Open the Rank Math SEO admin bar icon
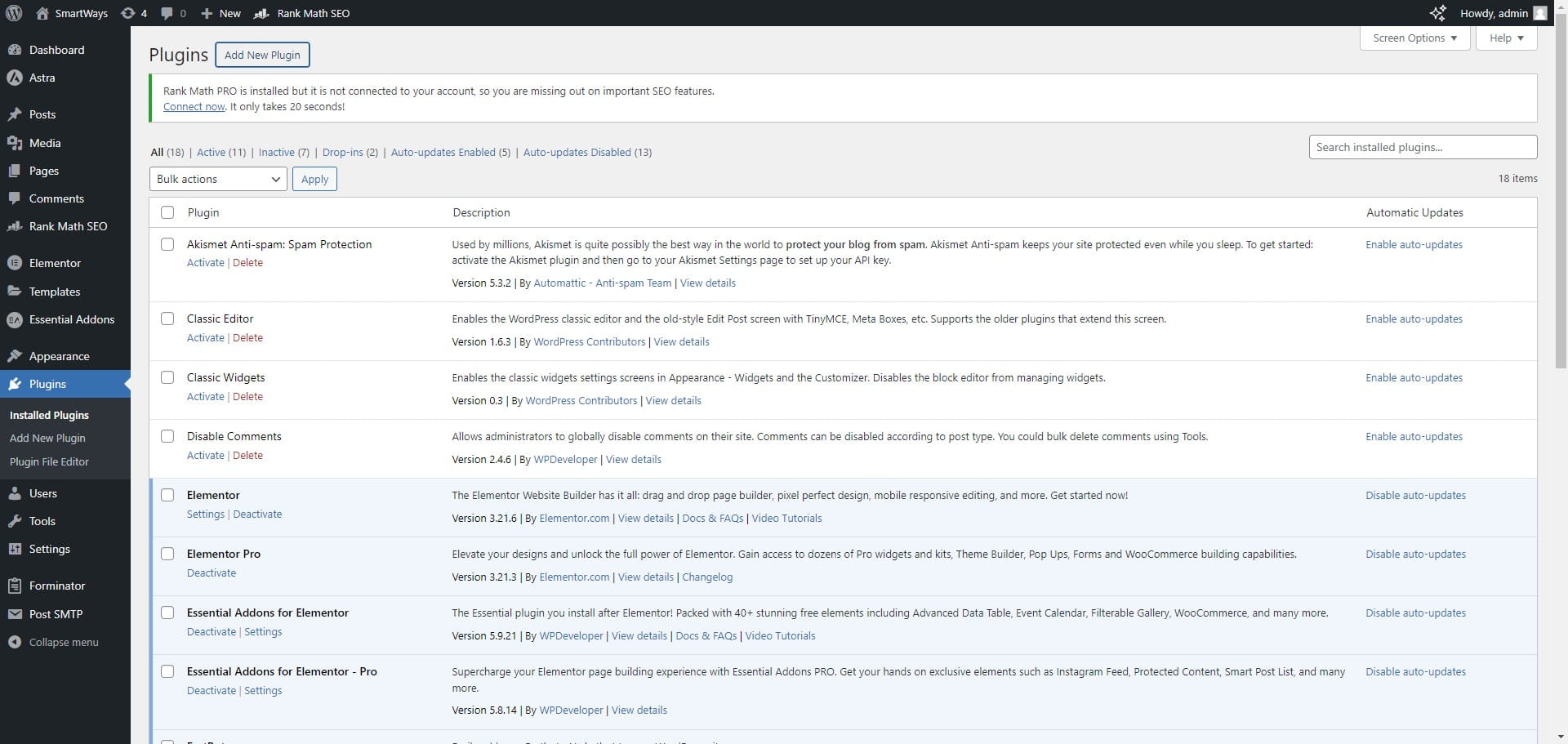This screenshot has width=1568, height=744. pos(262,13)
